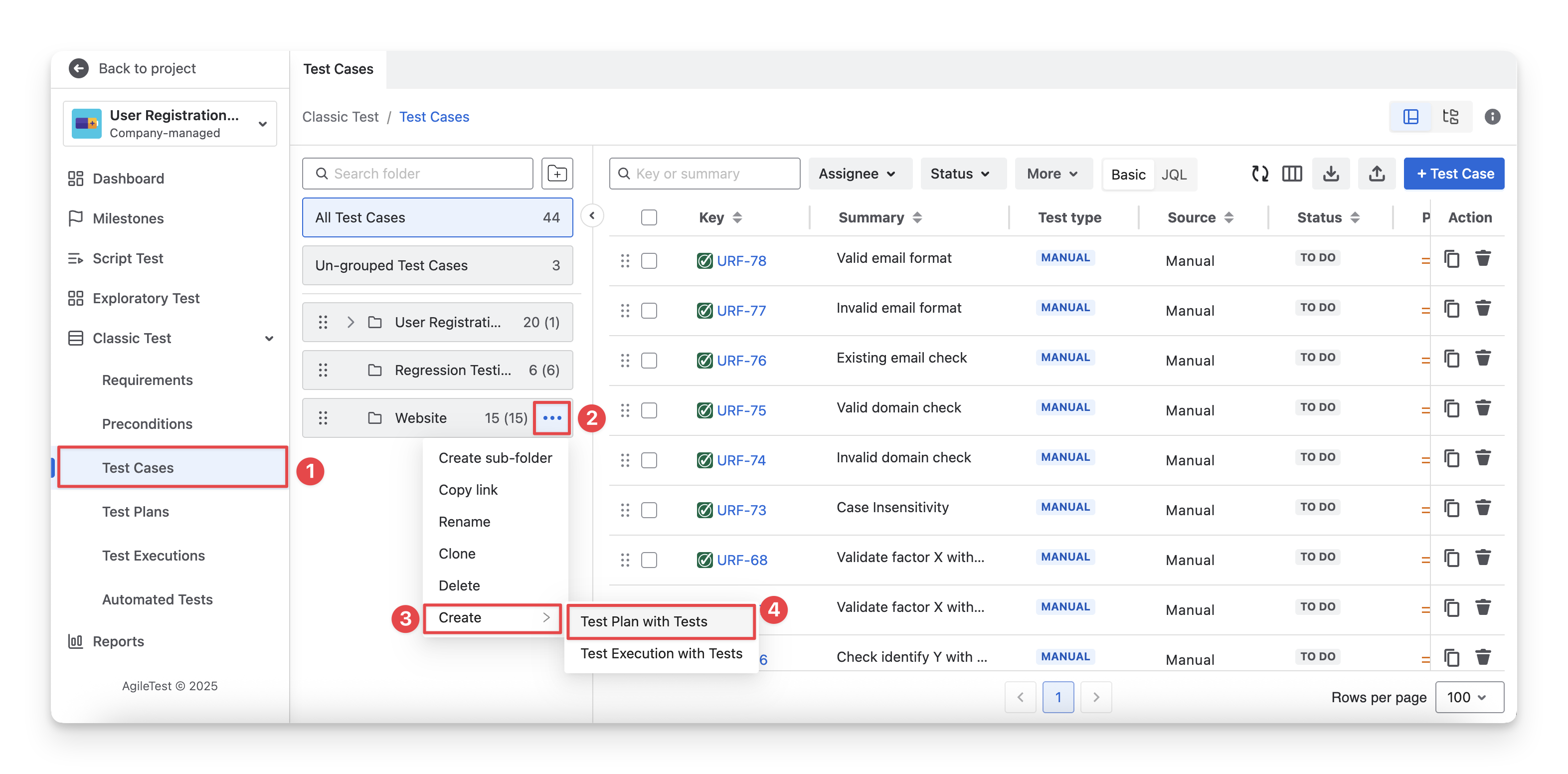Image resolution: width=1568 pixels, height=774 pixels.
Task: Expand the User Registrati... folder chevron
Action: pyautogui.click(x=350, y=322)
